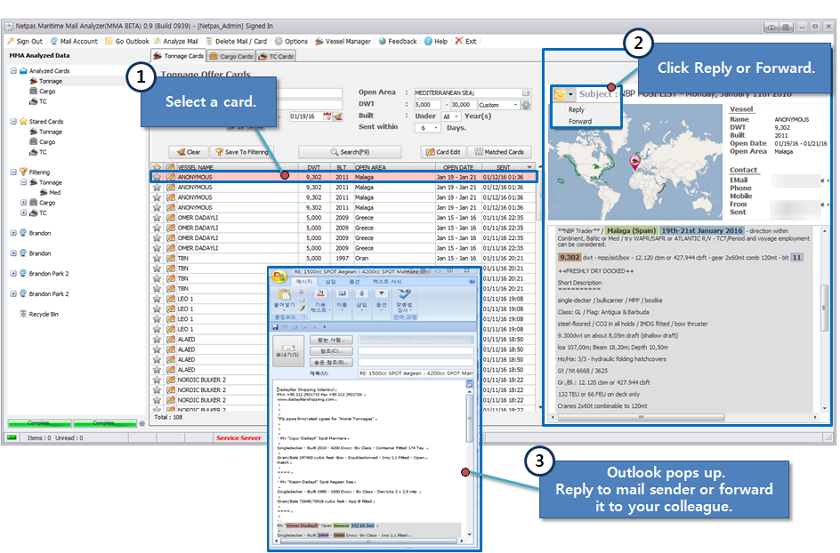
Task: Star the first LEO 1 row
Action: point(156,298)
